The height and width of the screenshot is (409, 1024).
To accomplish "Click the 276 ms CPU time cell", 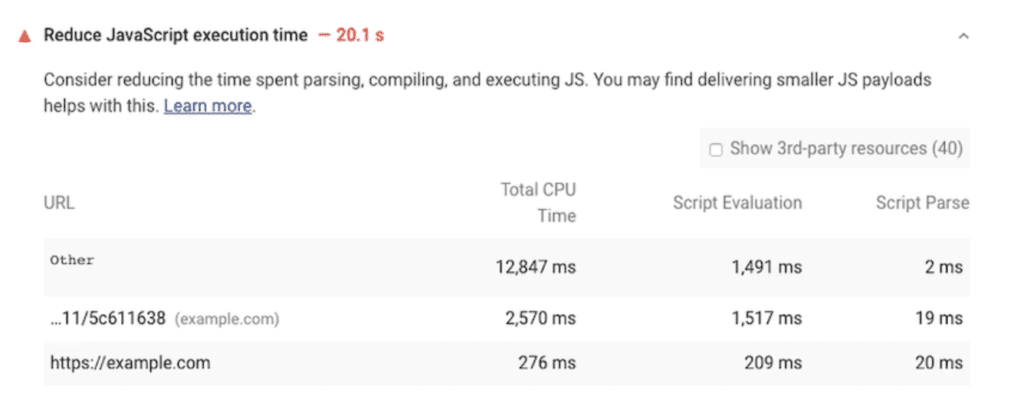I will coord(547,363).
